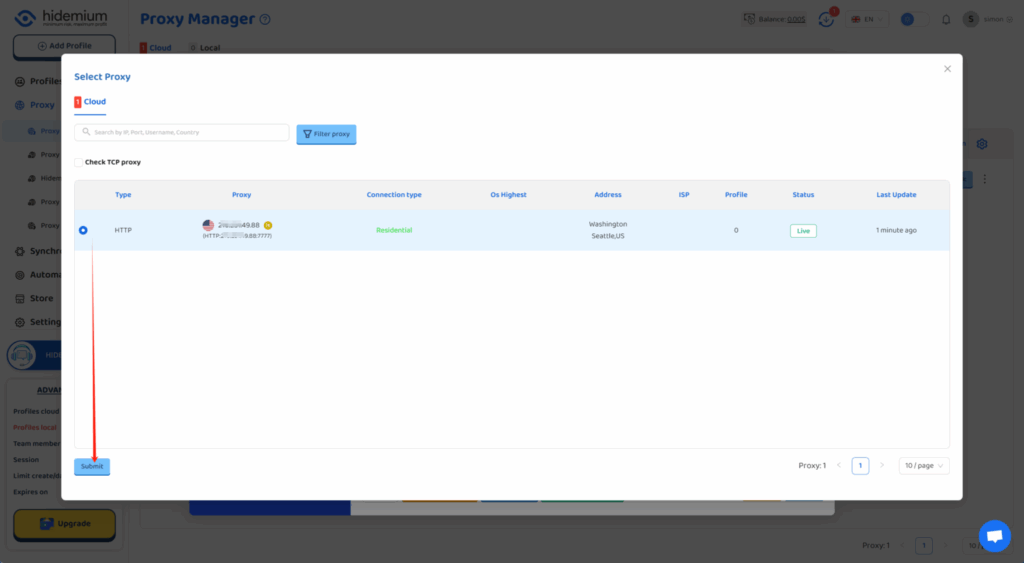Click the headset support icon
Viewport: 1024px width, 563px height.
(x=22, y=356)
